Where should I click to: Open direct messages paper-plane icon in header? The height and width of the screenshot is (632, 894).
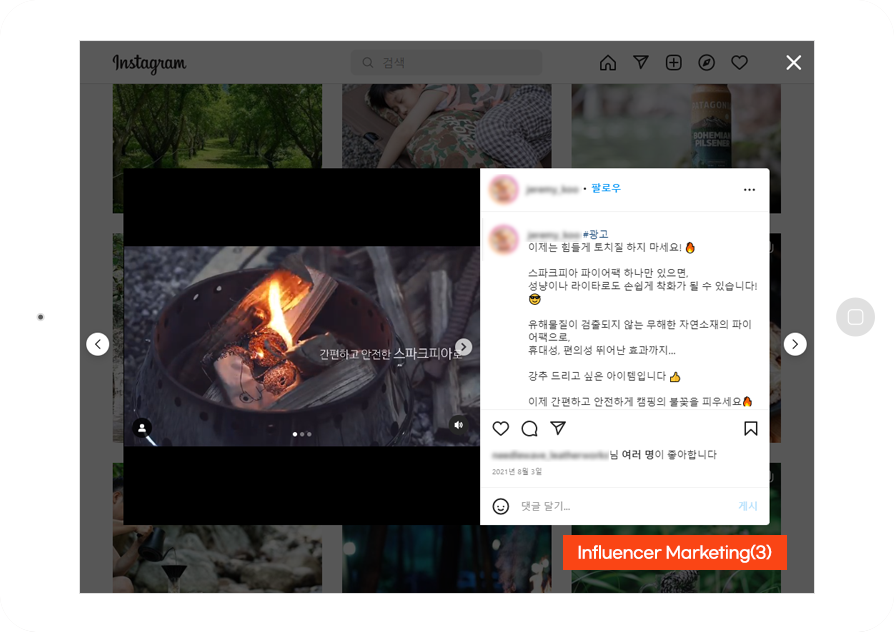(x=641, y=62)
